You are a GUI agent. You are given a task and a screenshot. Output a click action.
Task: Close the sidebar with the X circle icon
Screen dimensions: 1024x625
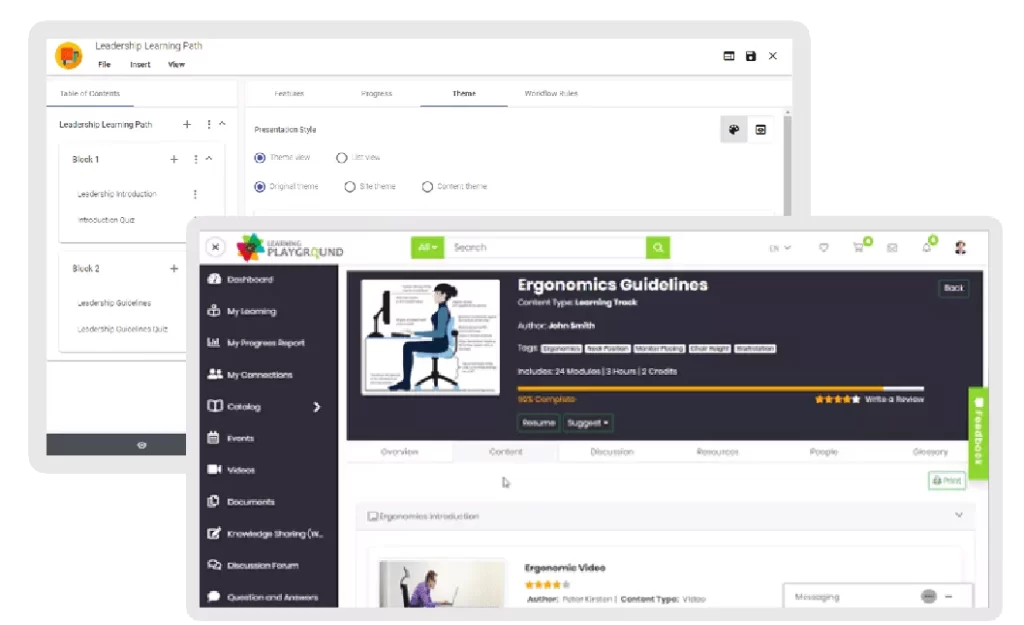click(215, 247)
